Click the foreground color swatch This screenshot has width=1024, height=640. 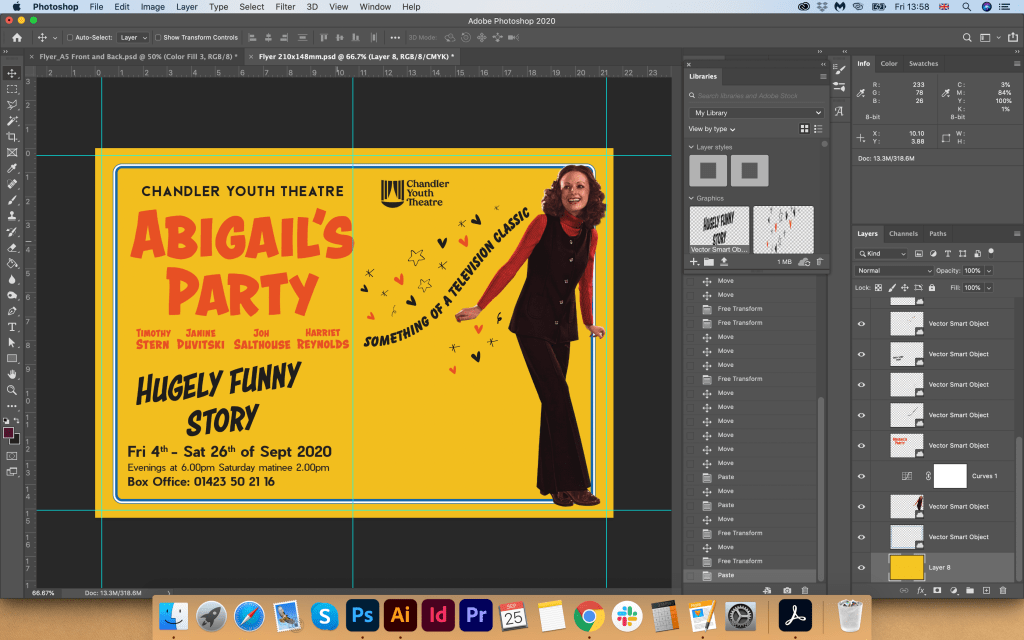9,433
